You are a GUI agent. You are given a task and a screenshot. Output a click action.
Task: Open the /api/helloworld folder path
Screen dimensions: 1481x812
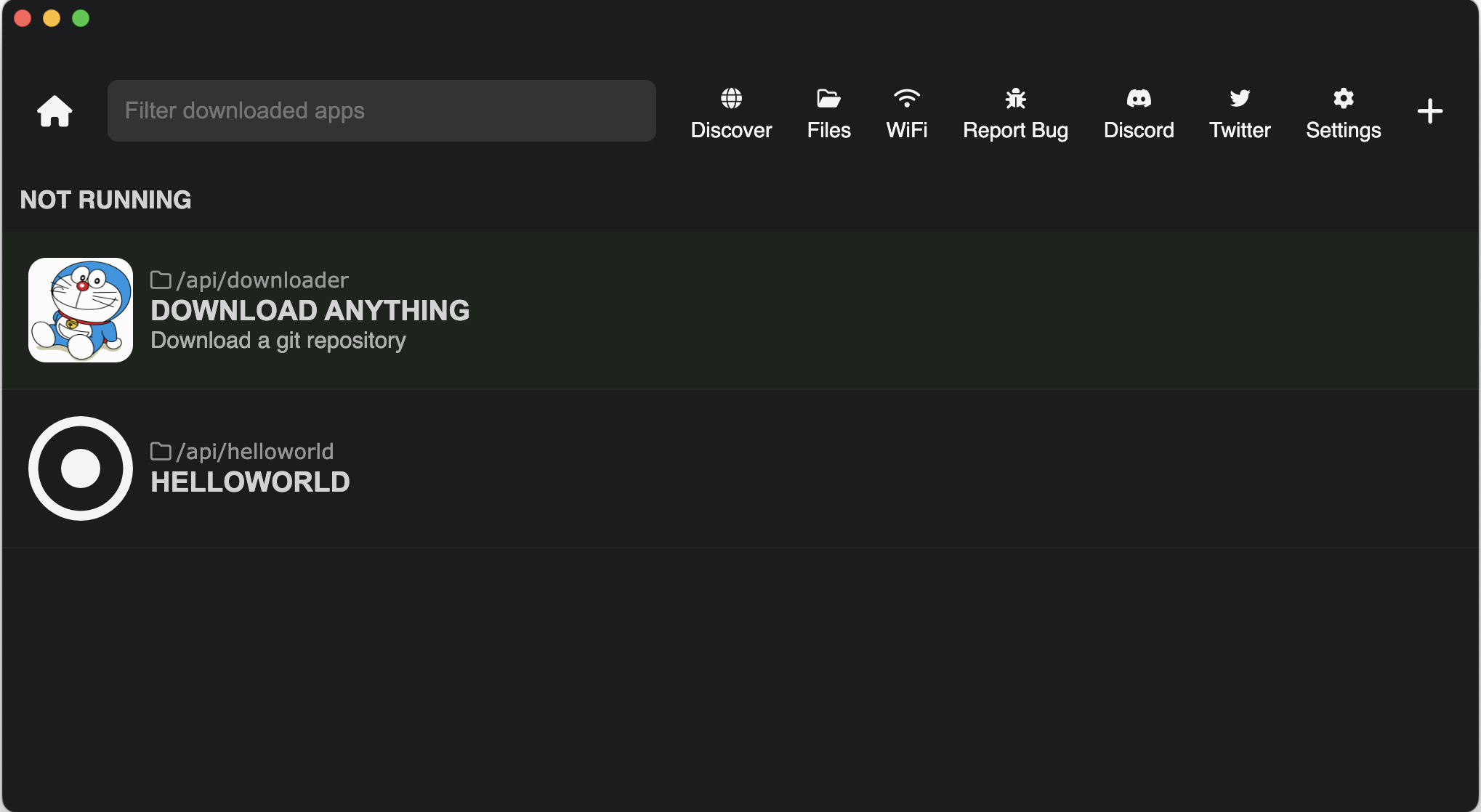click(254, 452)
